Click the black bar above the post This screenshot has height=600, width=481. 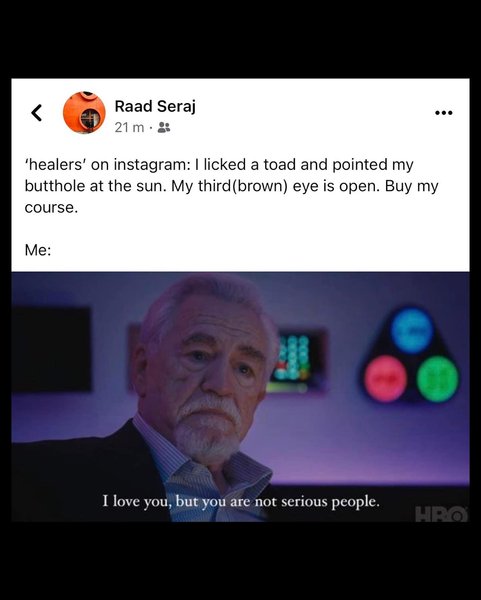click(240, 39)
